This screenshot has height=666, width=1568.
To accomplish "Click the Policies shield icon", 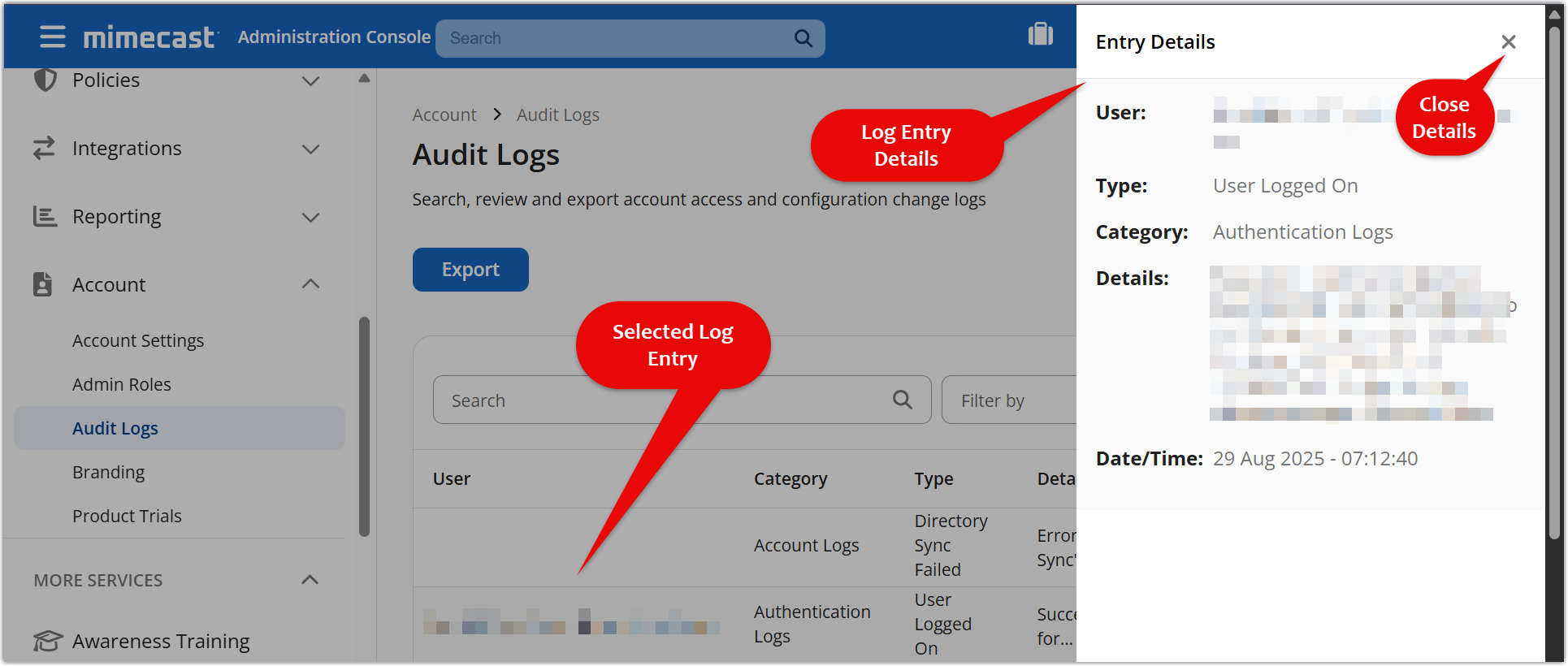I will click(x=45, y=80).
